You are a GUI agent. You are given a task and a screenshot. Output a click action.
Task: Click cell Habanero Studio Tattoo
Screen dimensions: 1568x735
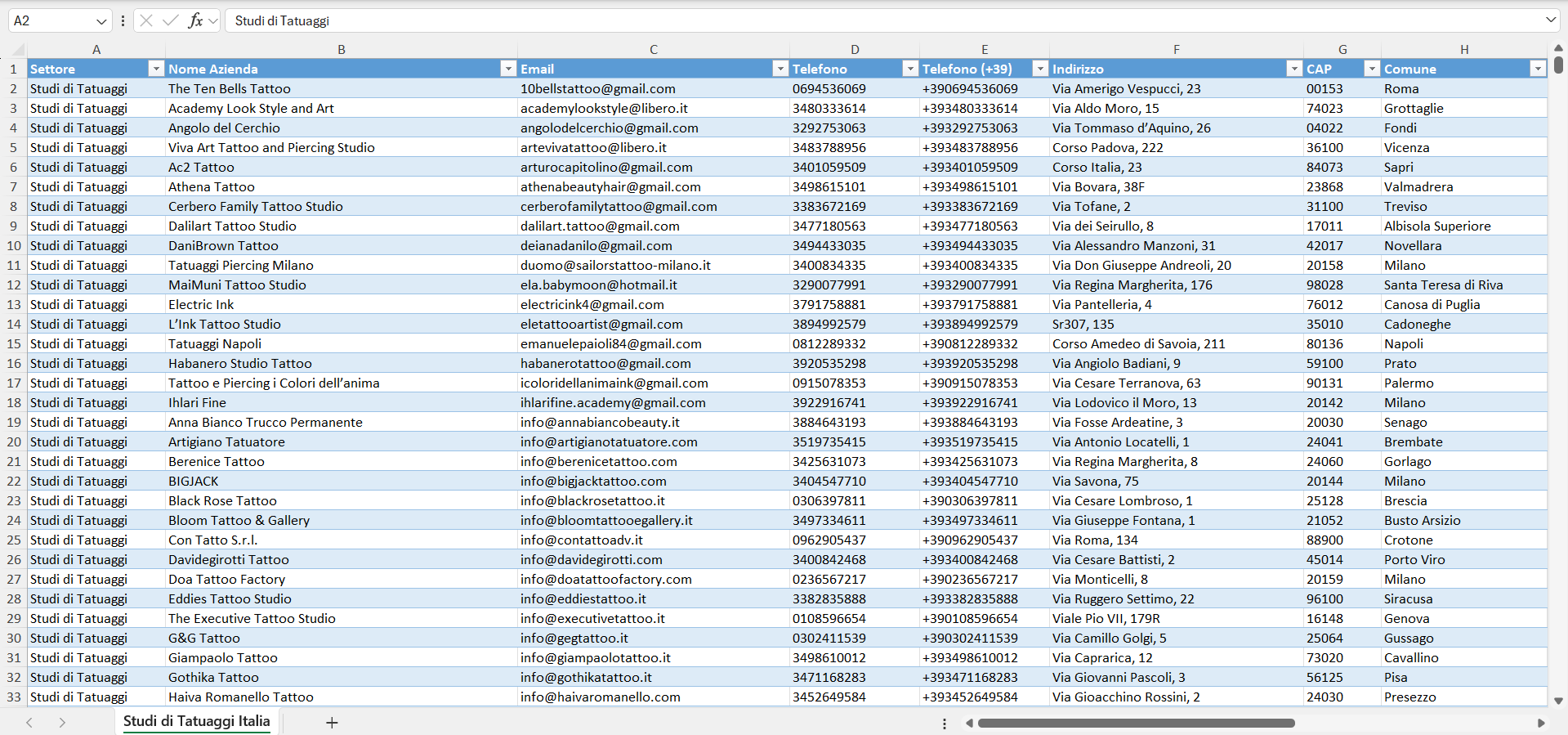pos(342,363)
